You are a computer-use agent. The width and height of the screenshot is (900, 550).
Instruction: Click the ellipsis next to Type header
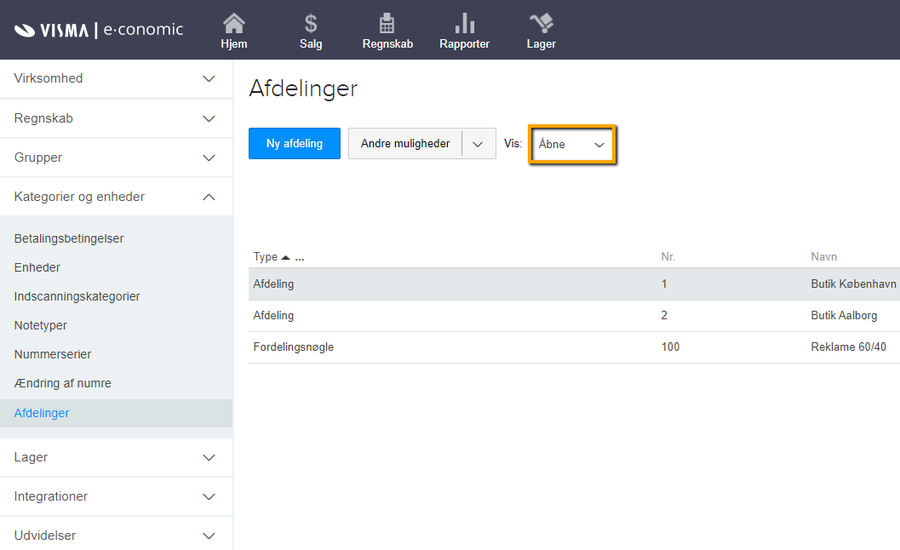pyautogui.click(x=300, y=258)
